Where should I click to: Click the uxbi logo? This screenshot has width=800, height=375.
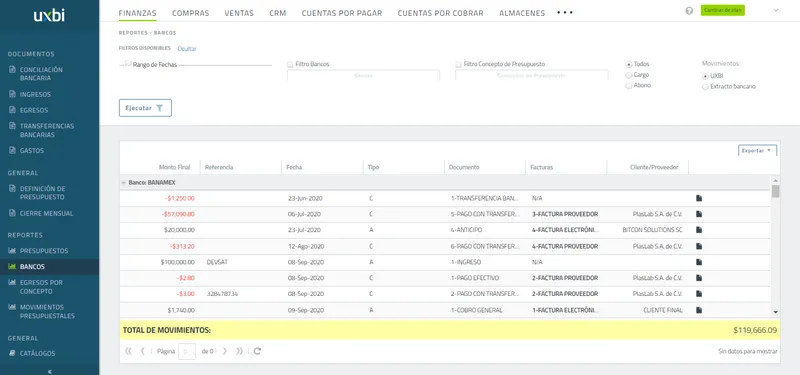[x=49, y=15]
